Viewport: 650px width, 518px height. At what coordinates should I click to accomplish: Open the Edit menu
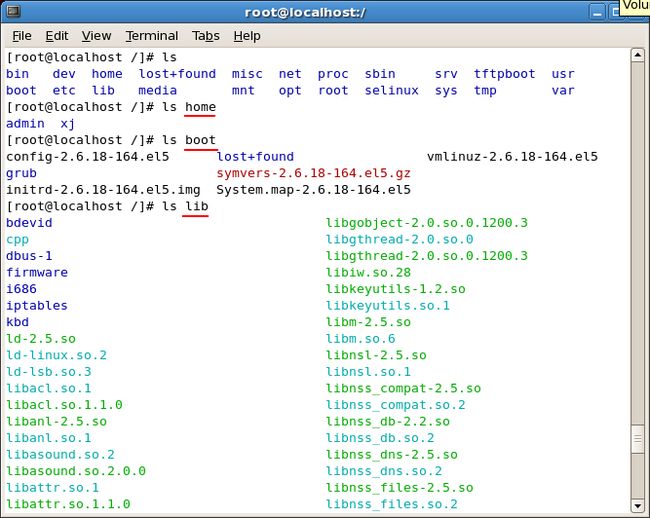click(x=57, y=36)
